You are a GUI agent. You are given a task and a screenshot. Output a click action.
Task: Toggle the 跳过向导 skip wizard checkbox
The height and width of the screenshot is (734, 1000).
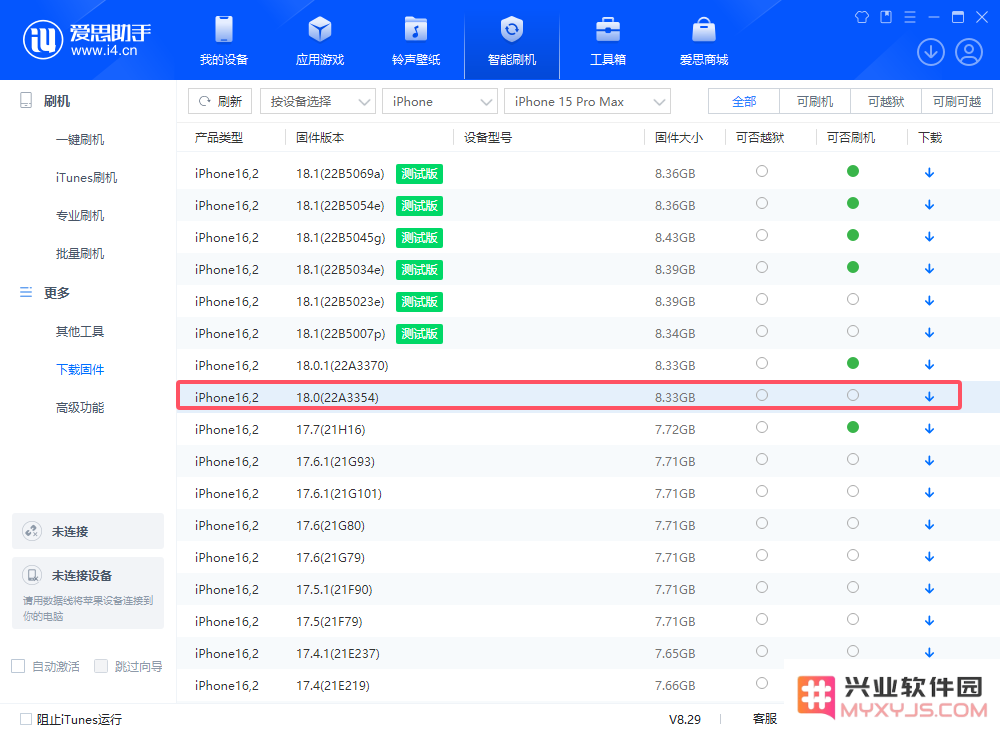(x=101, y=666)
